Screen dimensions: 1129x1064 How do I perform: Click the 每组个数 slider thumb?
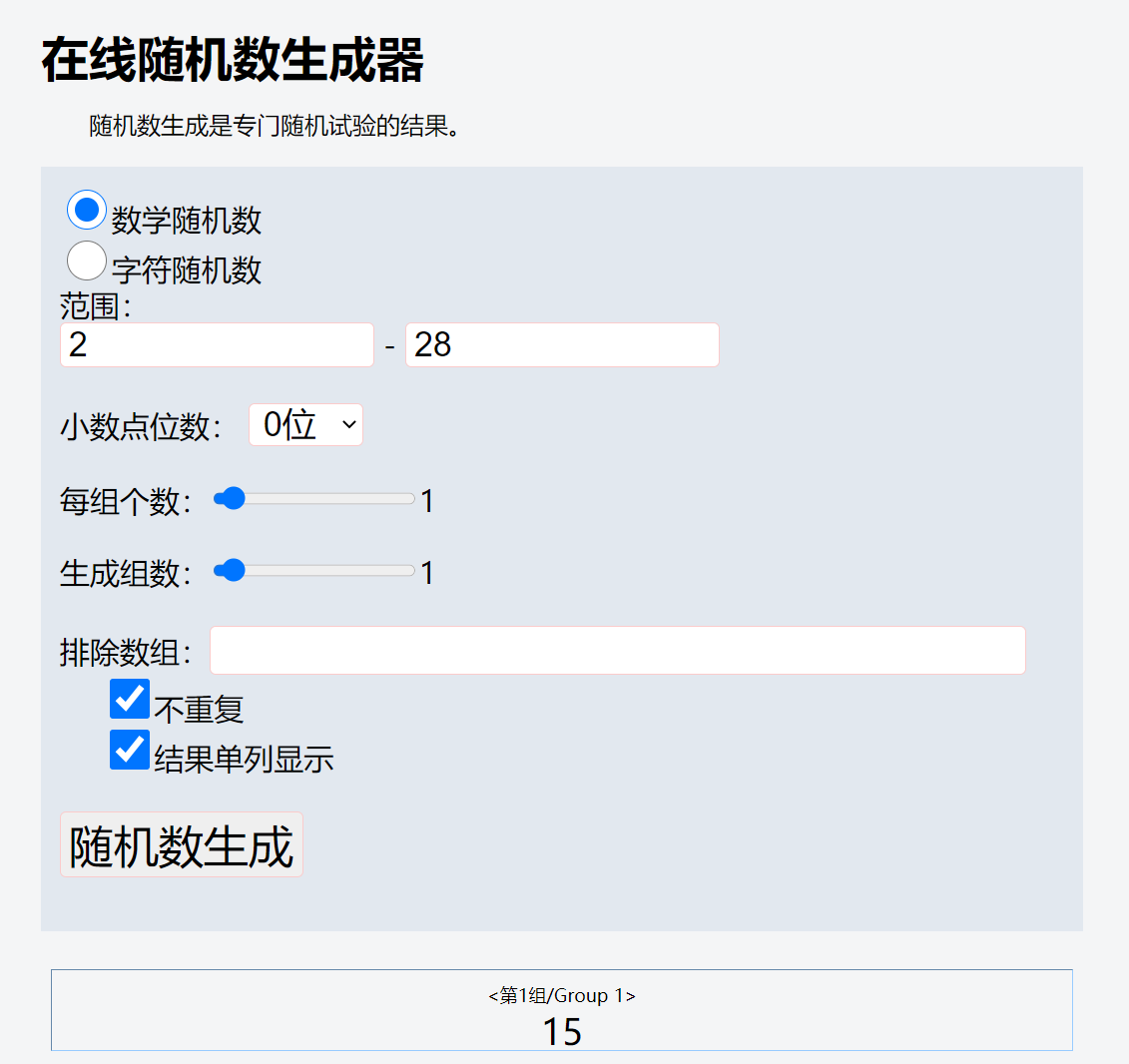231,498
